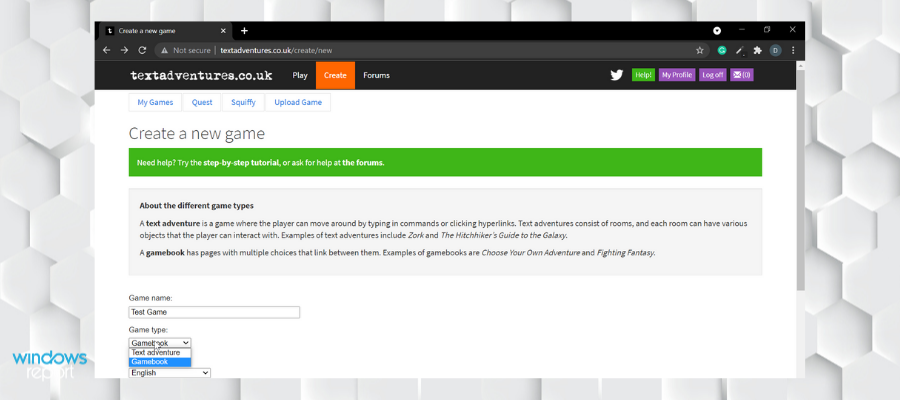Click the About the different game types text
This screenshot has height=400, width=900.
[196, 205]
